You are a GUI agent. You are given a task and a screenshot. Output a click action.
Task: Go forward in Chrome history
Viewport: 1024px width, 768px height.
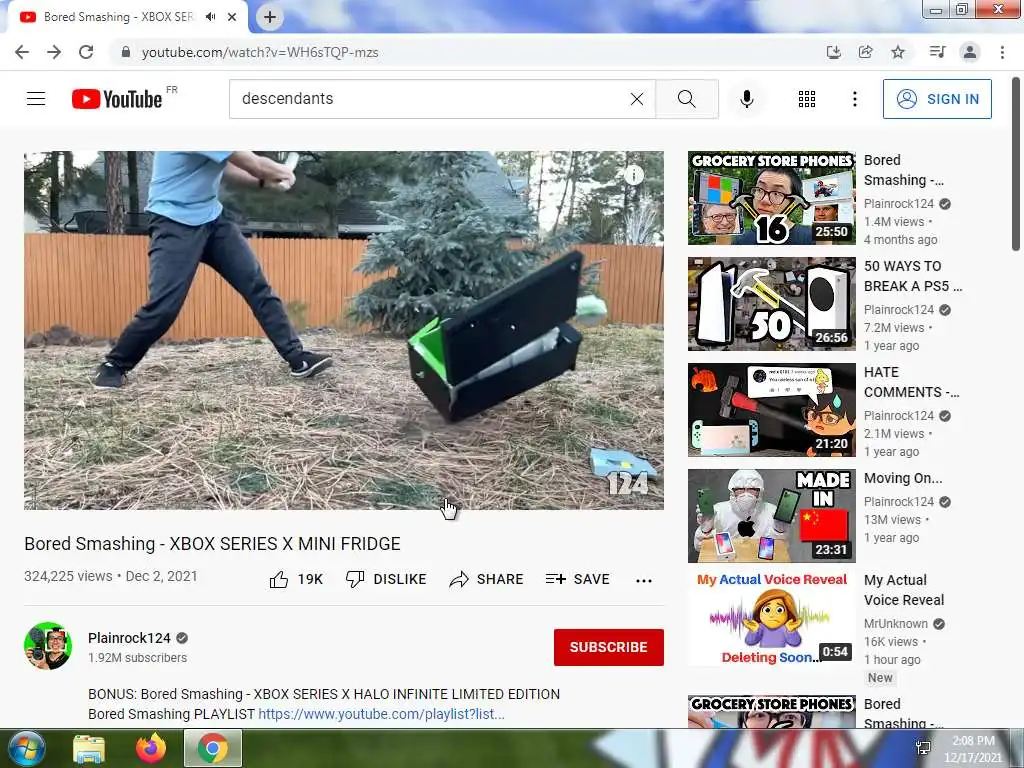coord(54,52)
